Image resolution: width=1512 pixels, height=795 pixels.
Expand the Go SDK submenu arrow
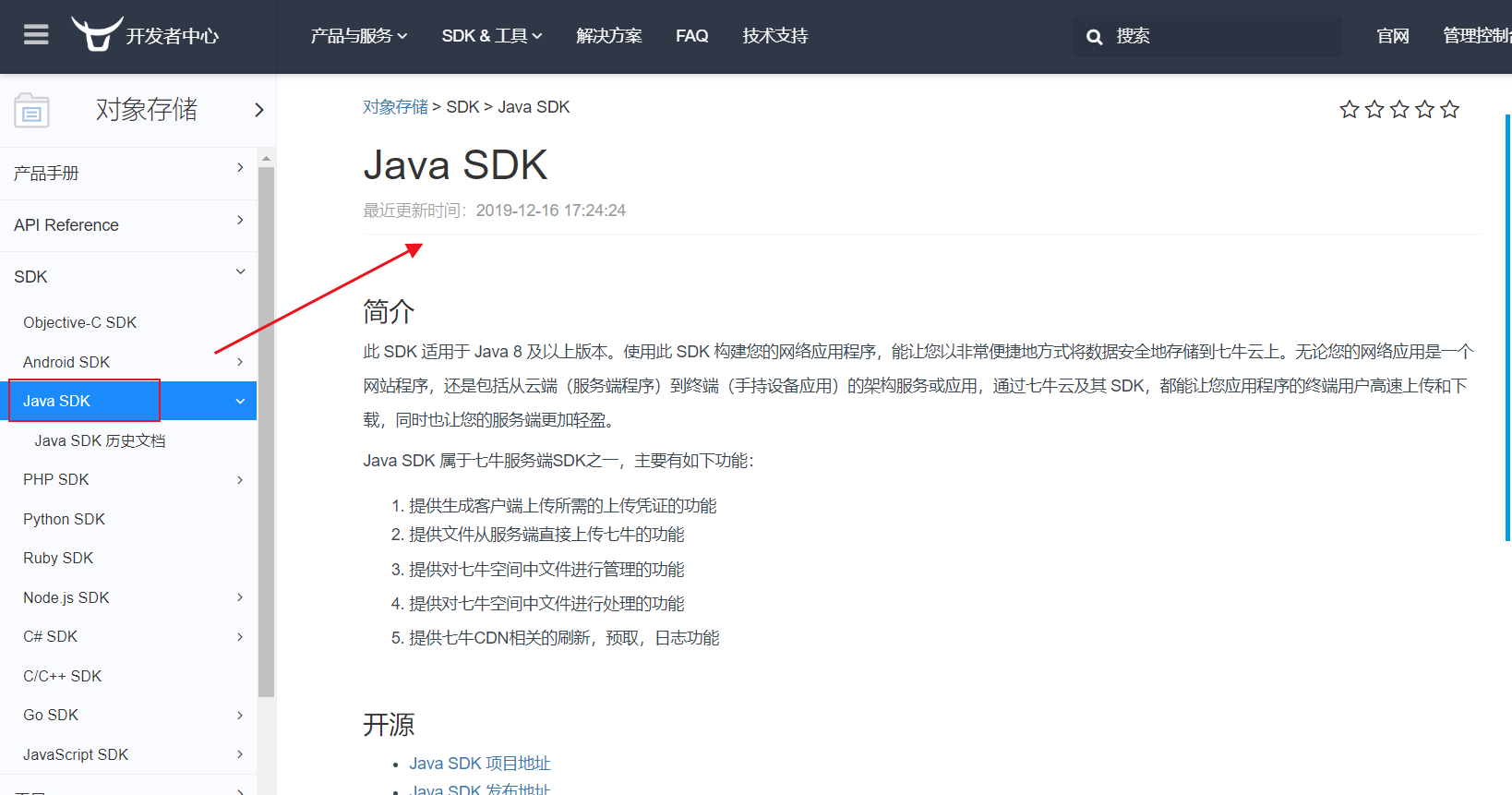[240, 715]
